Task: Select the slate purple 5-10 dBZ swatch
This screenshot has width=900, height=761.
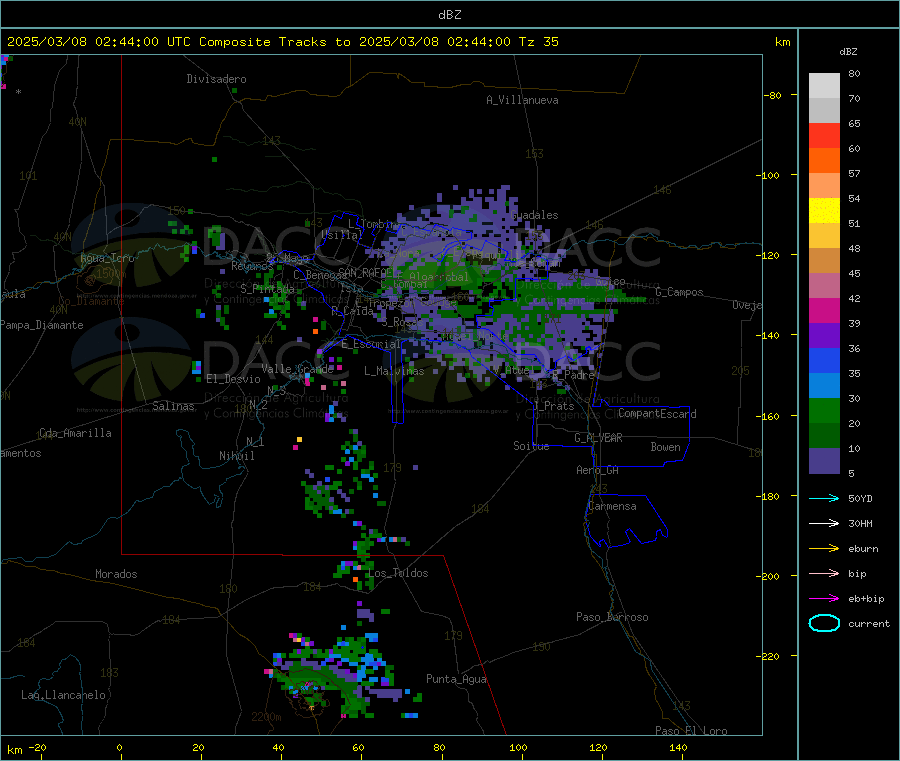Action: (824, 461)
